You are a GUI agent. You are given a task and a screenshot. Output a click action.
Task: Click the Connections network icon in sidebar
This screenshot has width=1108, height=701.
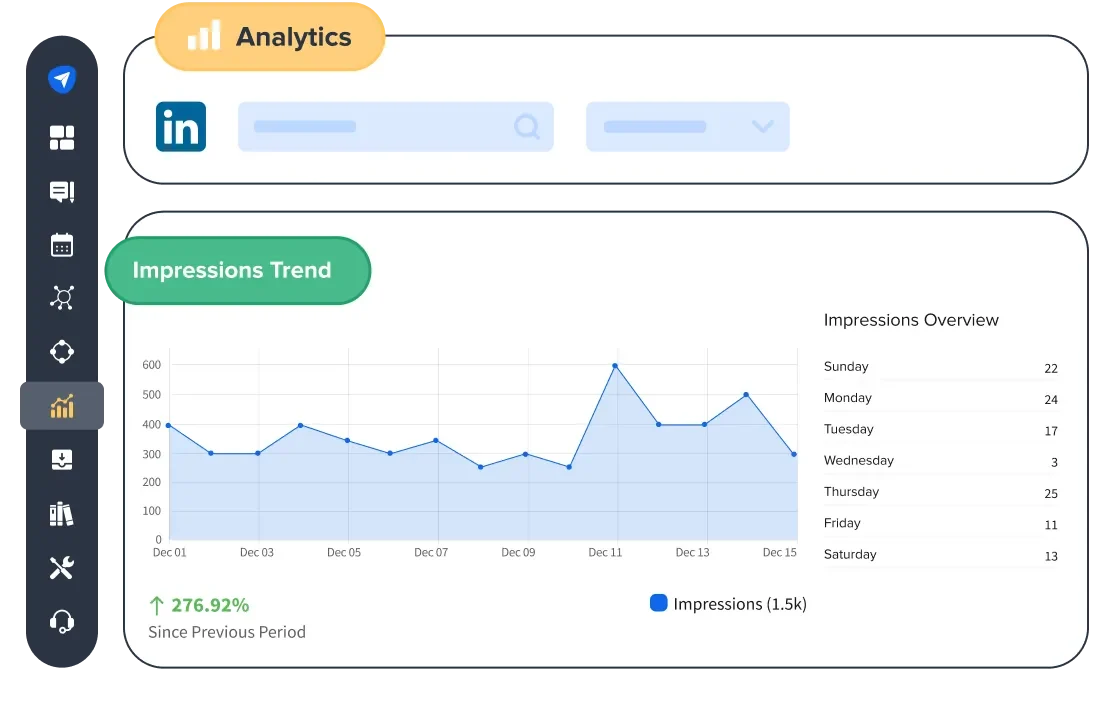[x=61, y=298]
